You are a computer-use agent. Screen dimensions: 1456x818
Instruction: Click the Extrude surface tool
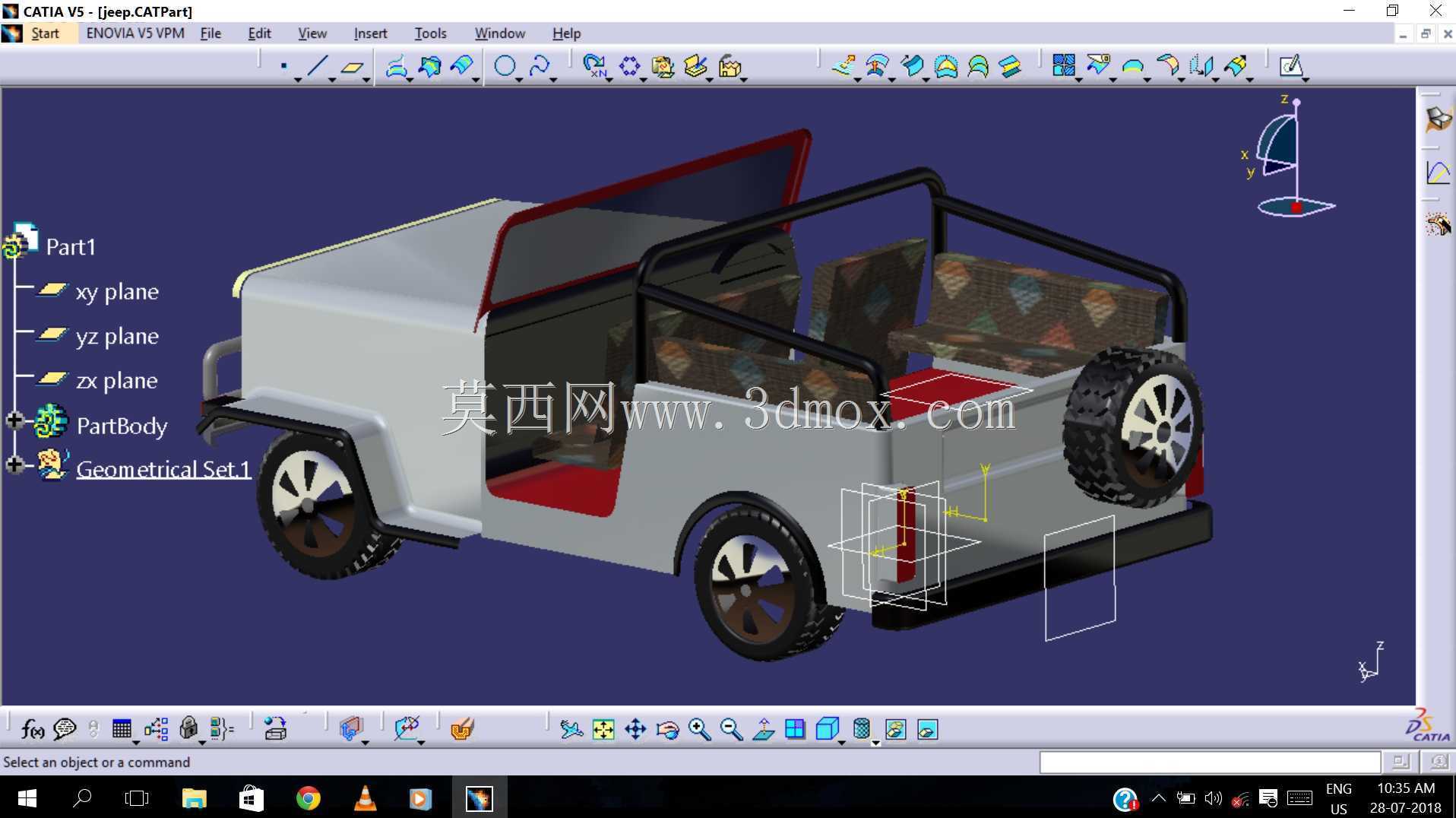tap(844, 66)
